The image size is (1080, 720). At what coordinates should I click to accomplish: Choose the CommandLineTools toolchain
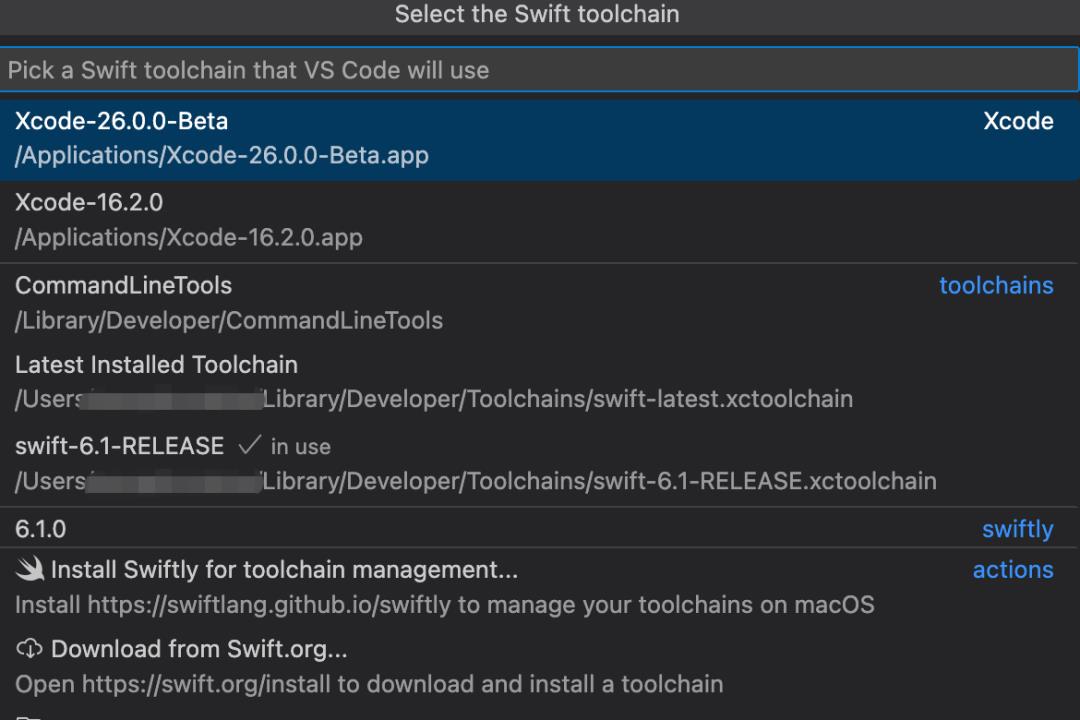click(x=540, y=303)
